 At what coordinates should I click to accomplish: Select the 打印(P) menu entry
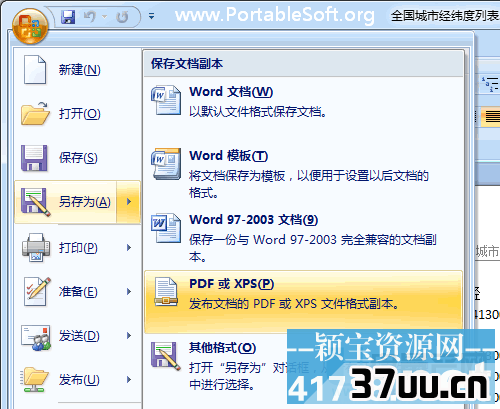coord(78,248)
